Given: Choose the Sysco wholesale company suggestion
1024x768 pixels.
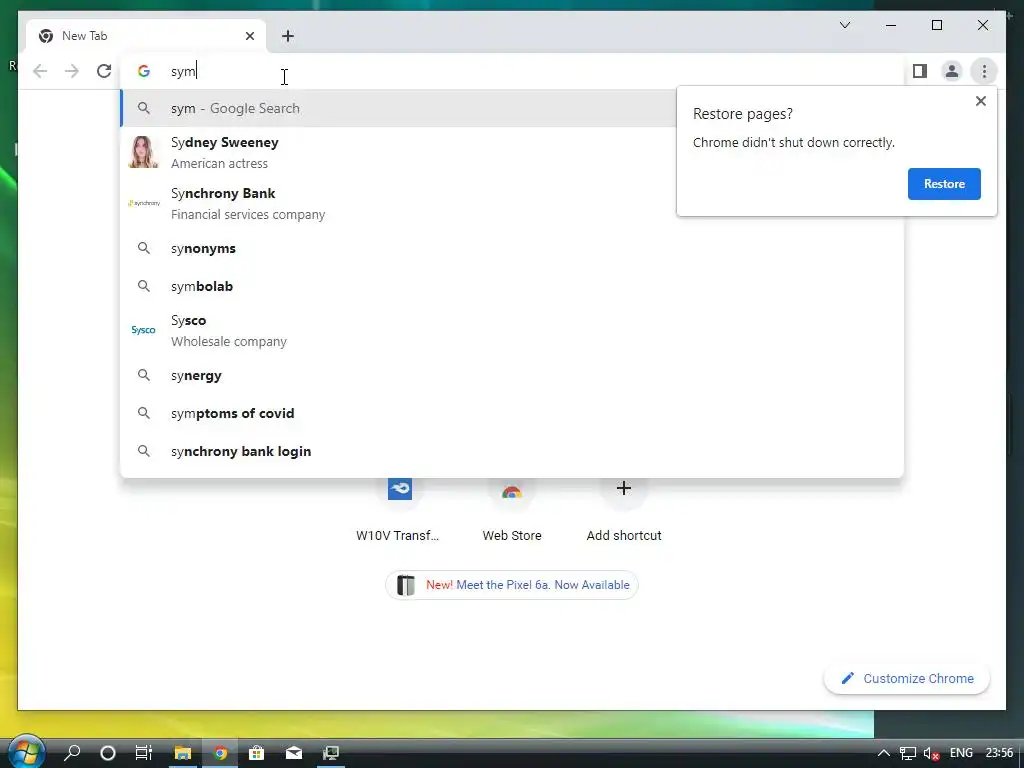Looking at the screenshot, I should (x=512, y=330).
